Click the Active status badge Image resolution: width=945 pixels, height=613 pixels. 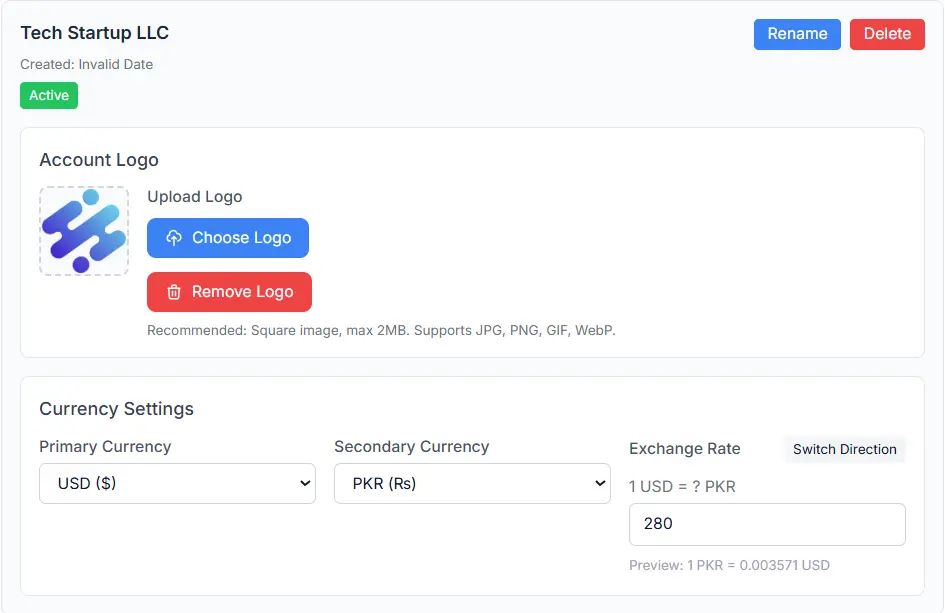[x=48, y=95]
